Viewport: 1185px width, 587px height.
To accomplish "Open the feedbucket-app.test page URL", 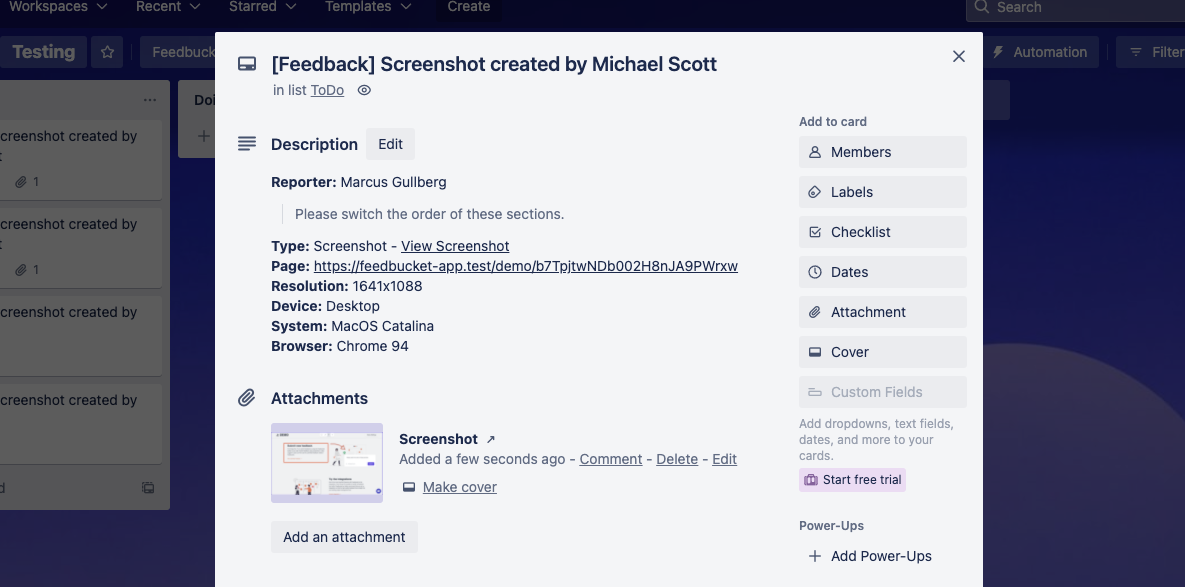I will point(526,266).
